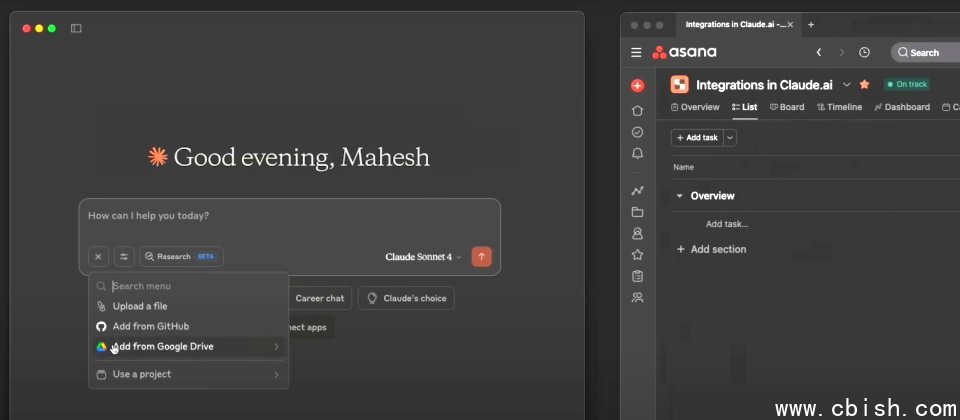Choose Add from GitHub

click(x=189, y=326)
